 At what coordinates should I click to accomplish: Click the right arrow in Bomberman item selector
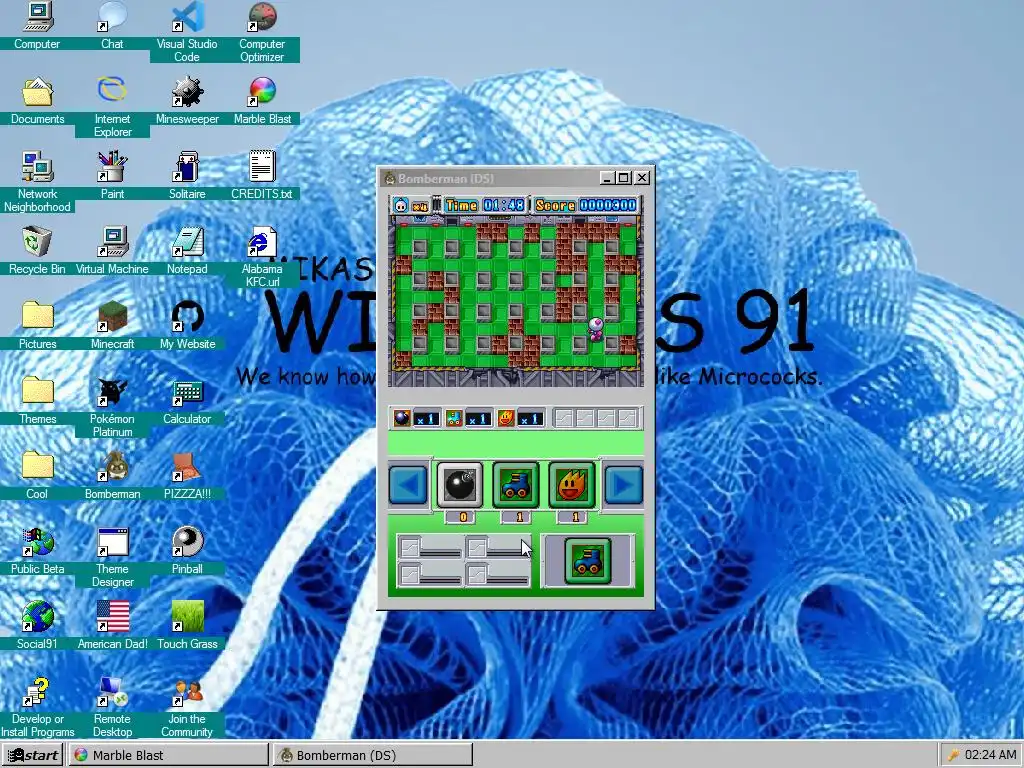point(624,485)
